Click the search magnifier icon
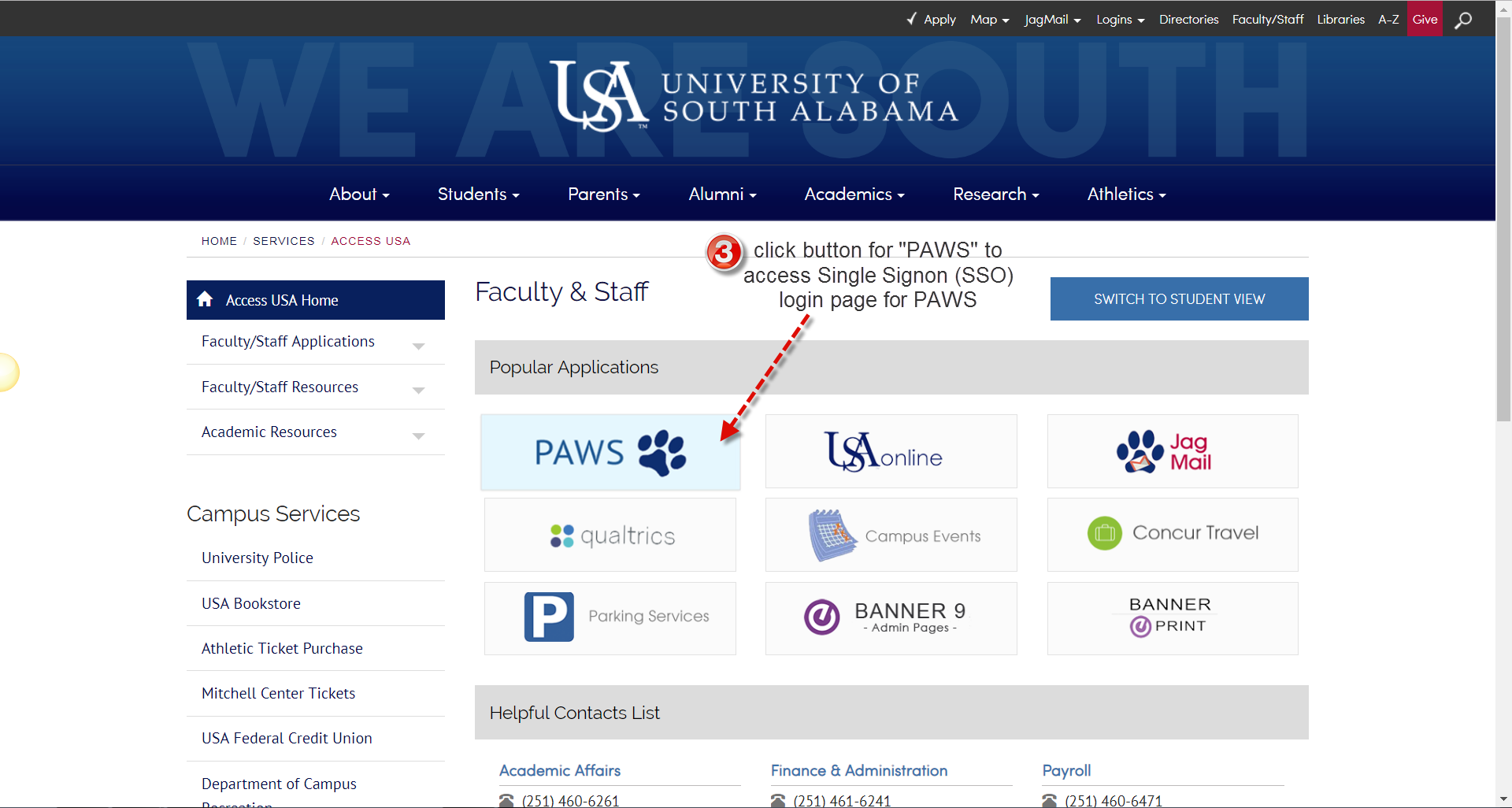The width and height of the screenshot is (1512, 808). (1463, 19)
